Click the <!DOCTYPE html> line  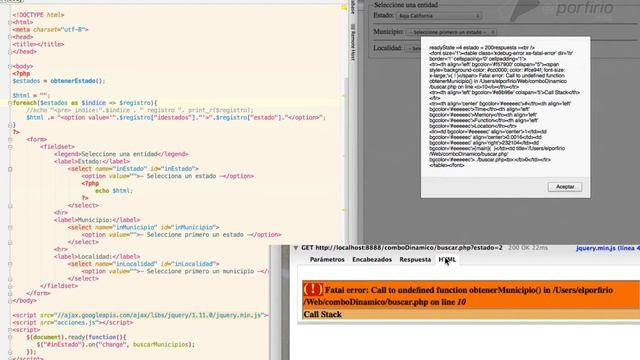tap(38, 15)
